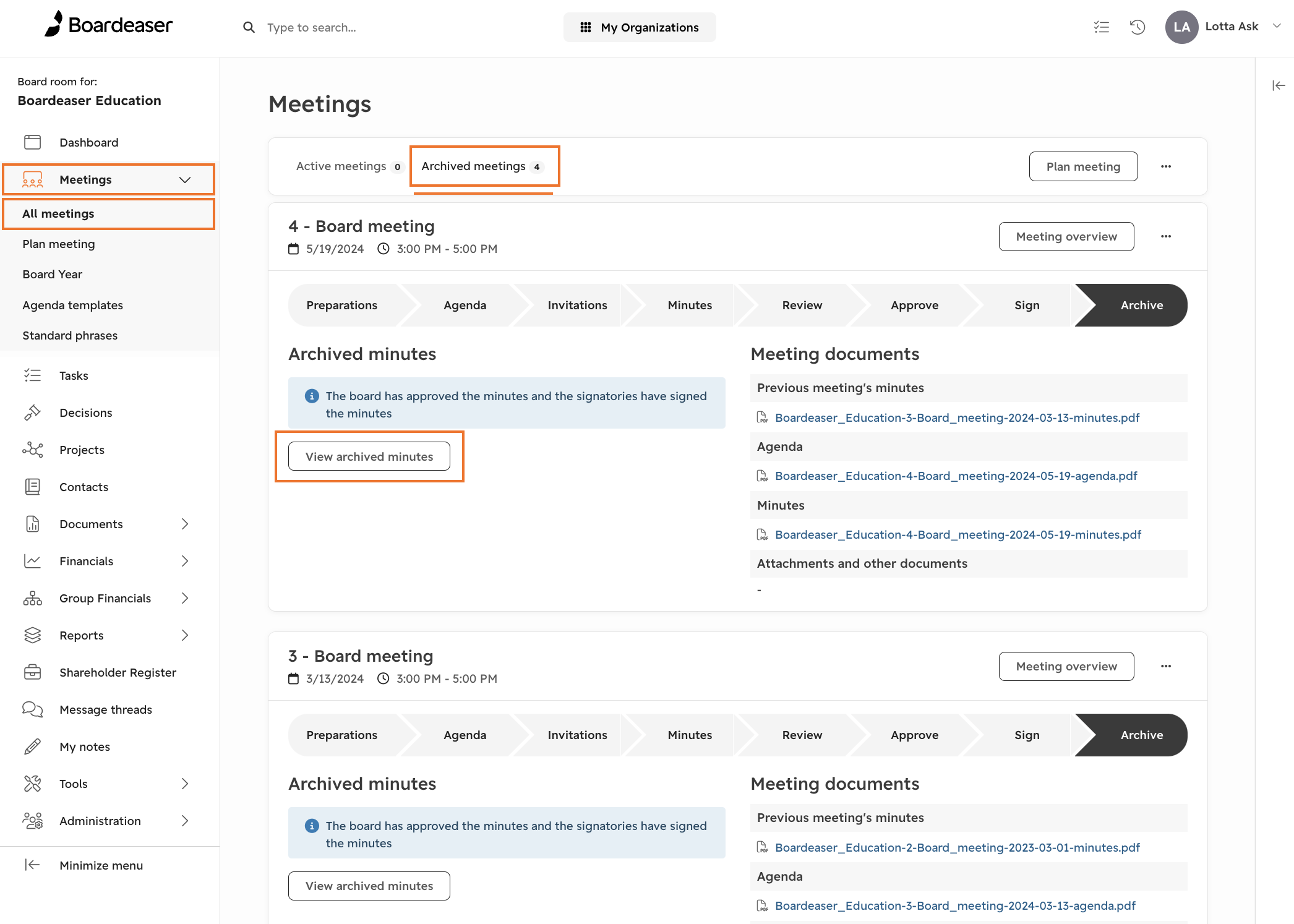This screenshot has width=1294, height=924.
Task: Collapse the Meetings submenu chevron
Action: coord(184,179)
